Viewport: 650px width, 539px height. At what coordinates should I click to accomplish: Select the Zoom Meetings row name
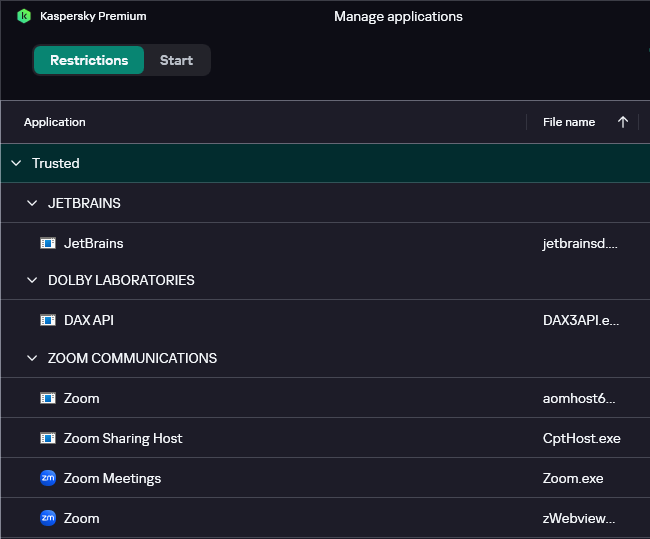112,478
